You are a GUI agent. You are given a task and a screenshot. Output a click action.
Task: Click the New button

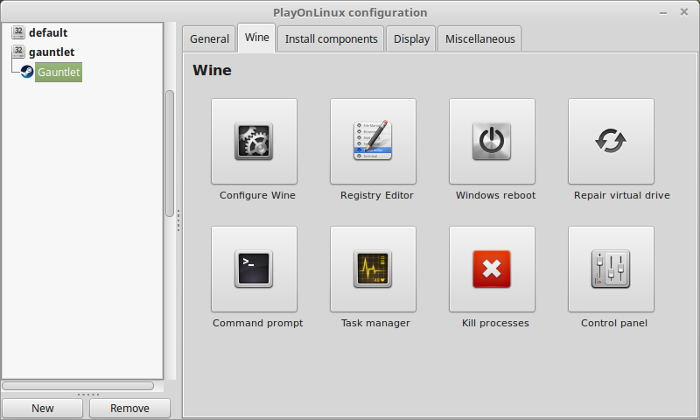(x=42, y=408)
